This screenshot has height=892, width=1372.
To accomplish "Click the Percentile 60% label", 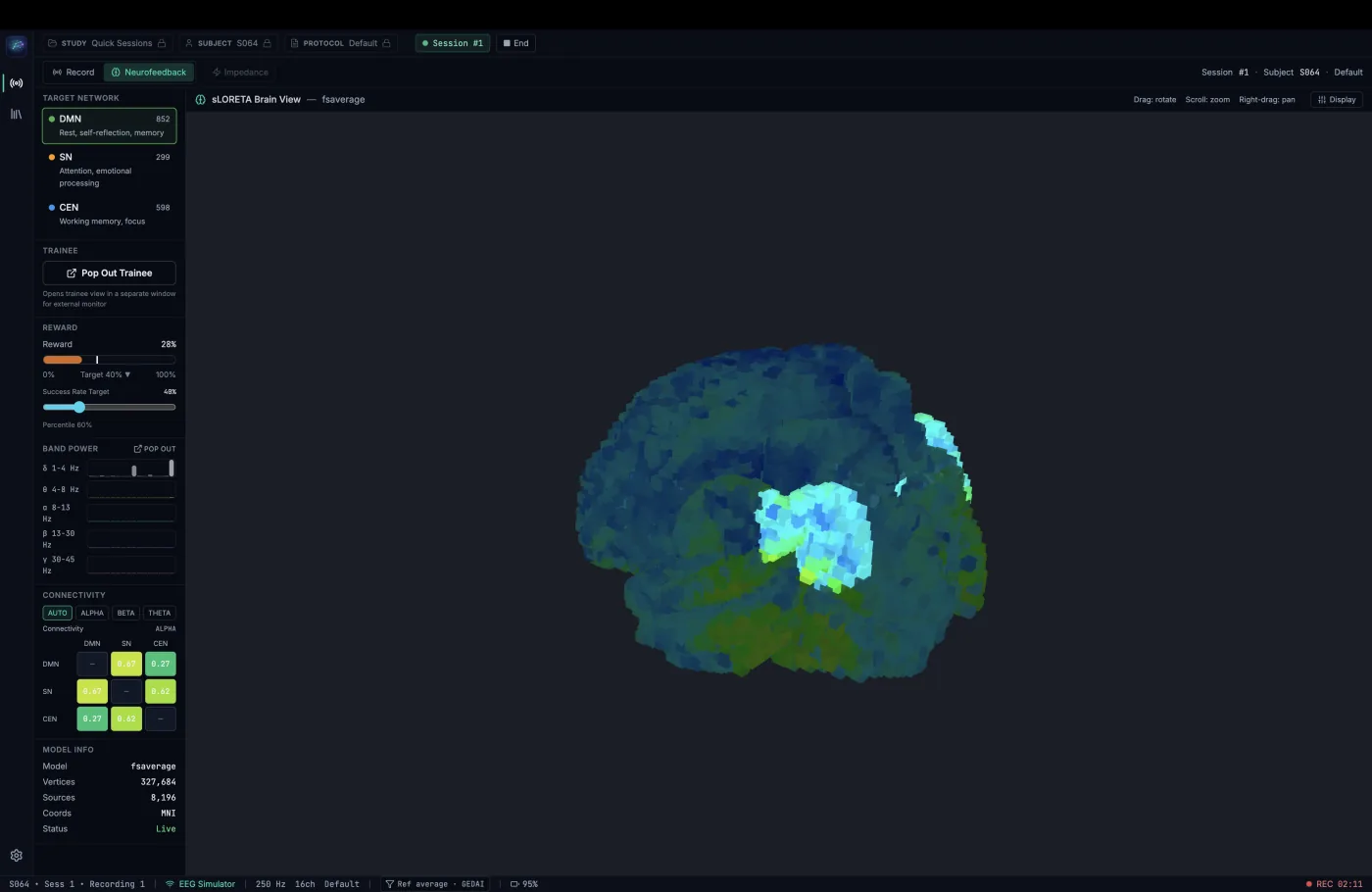I will [x=67, y=424].
